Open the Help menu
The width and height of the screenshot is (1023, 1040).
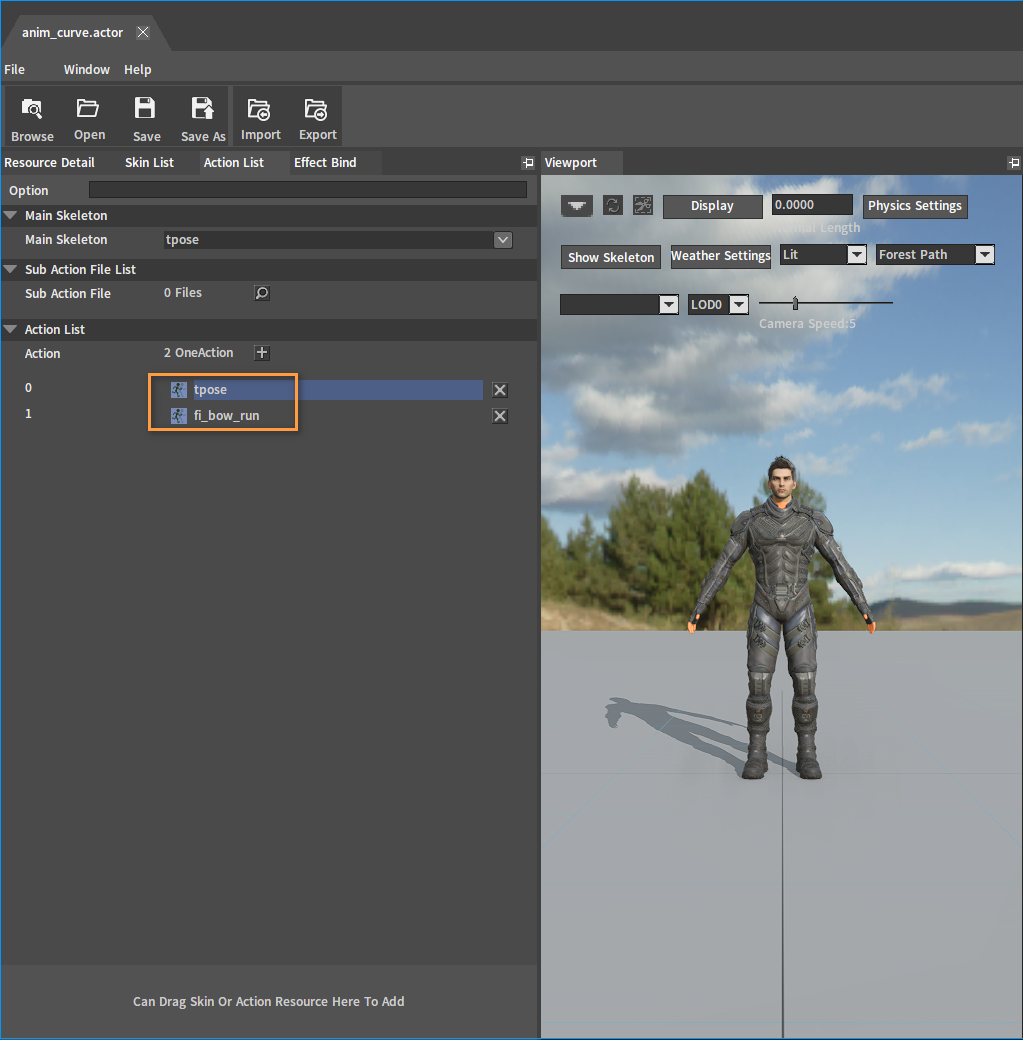(x=137, y=70)
